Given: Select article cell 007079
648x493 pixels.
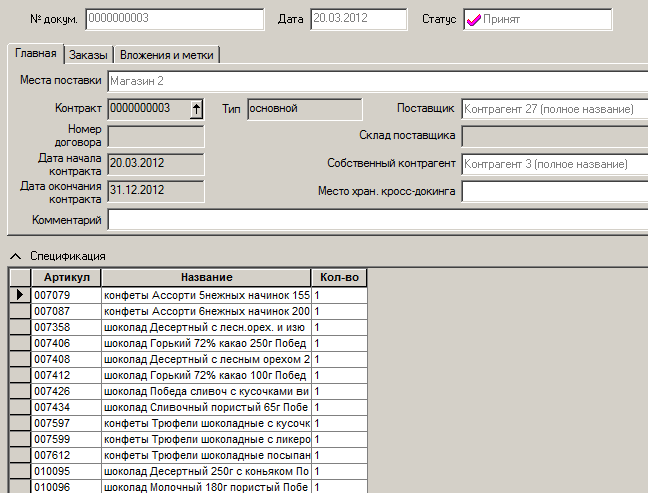Looking at the screenshot, I should pyautogui.click(x=66, y=295).
